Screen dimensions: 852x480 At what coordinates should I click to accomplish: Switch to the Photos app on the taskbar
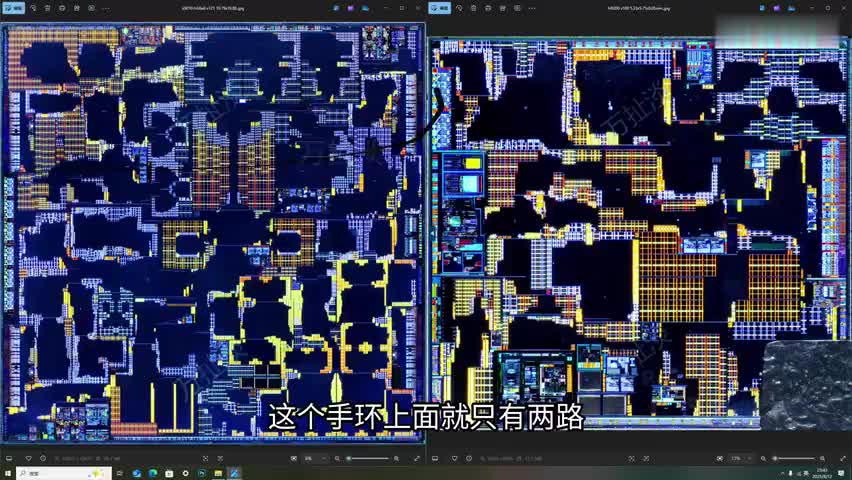(x=234, y=473)
